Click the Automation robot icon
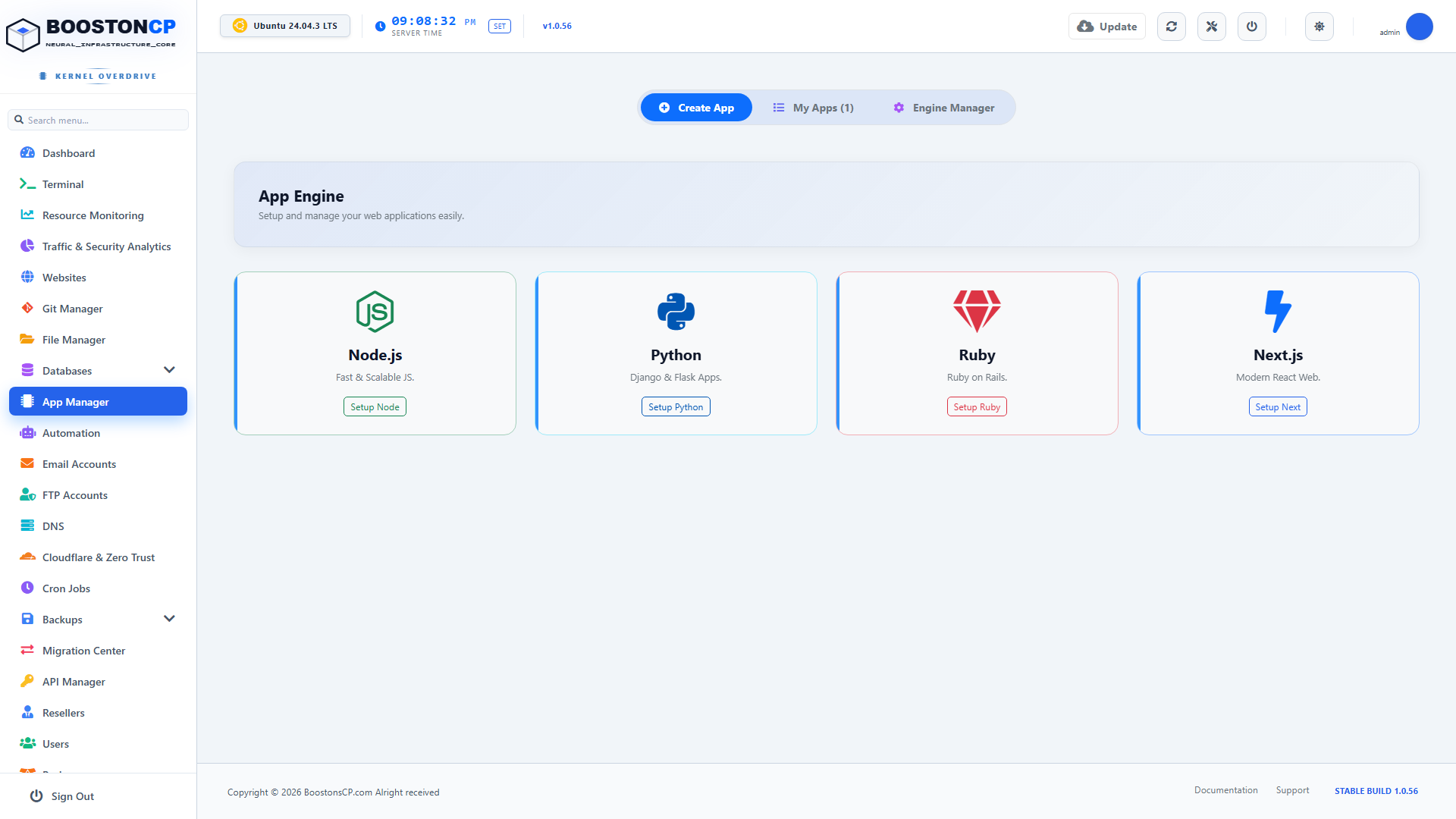The image size is (1456, 819). (x=27, y=432)
